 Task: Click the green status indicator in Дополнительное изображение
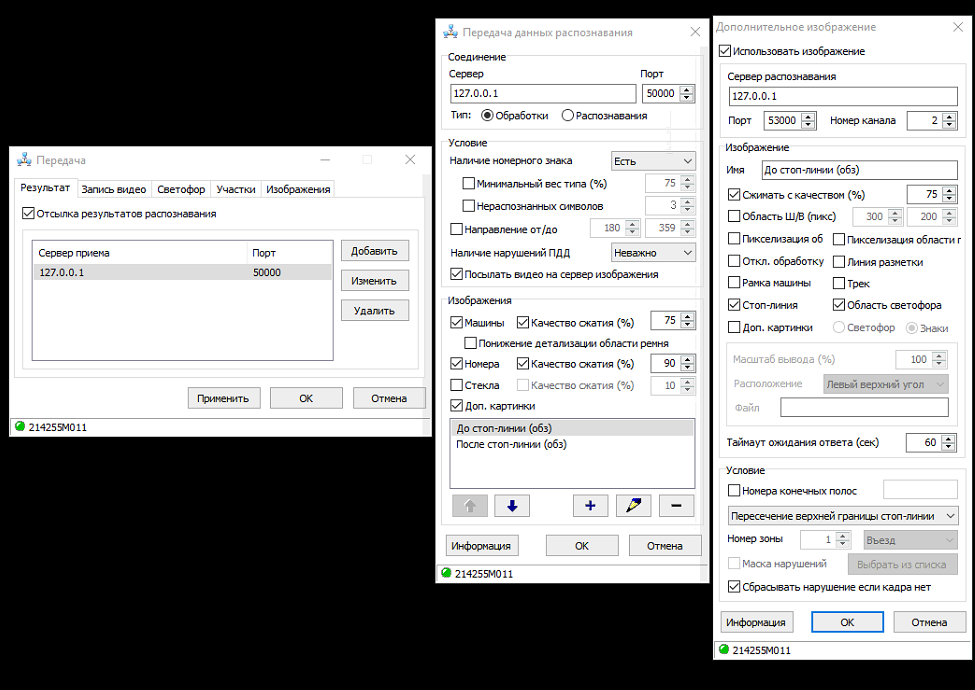pos(723,650)
